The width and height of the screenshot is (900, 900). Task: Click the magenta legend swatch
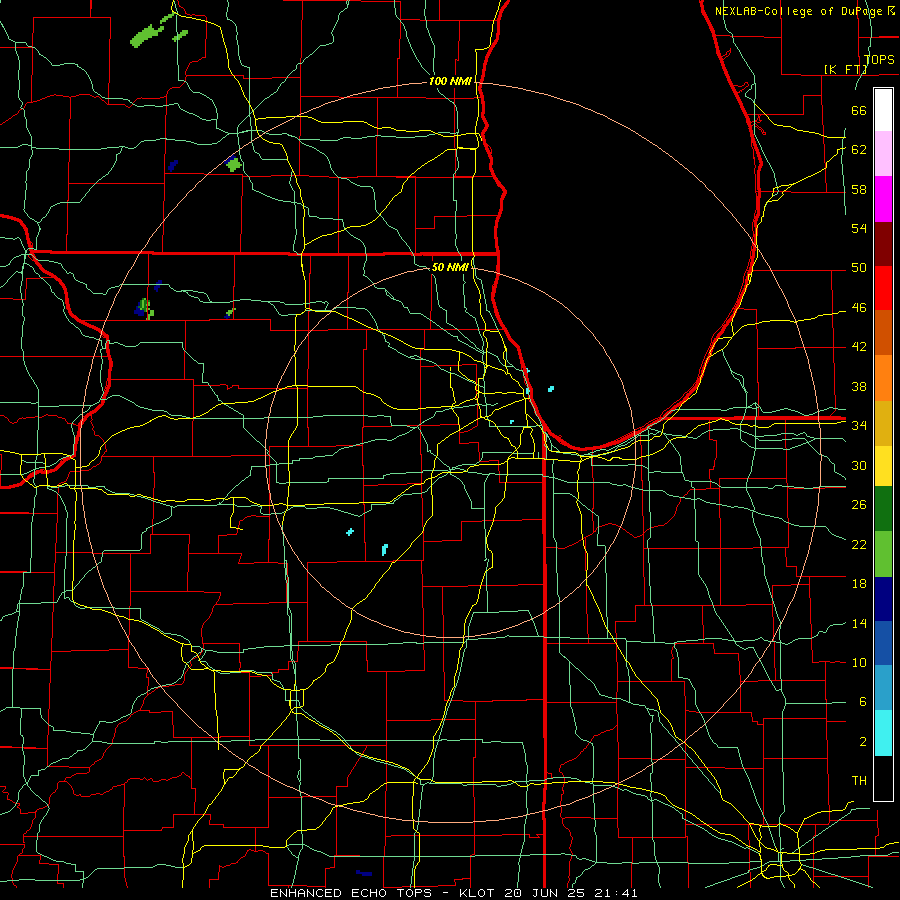click(883, 199)
